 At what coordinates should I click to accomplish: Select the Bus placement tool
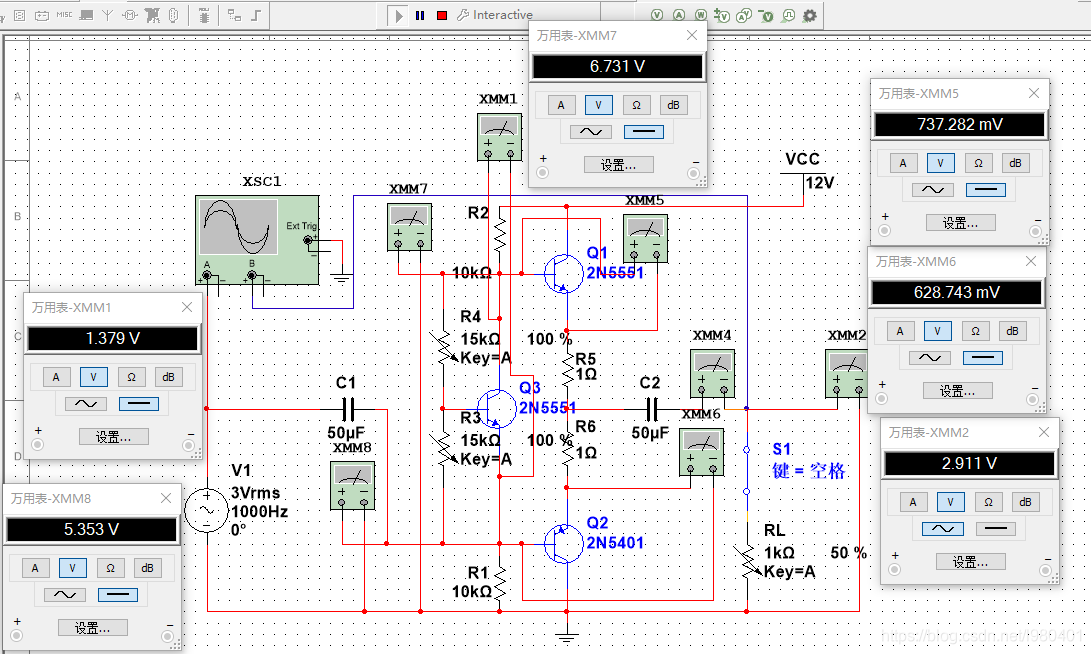tap(256, 15)
